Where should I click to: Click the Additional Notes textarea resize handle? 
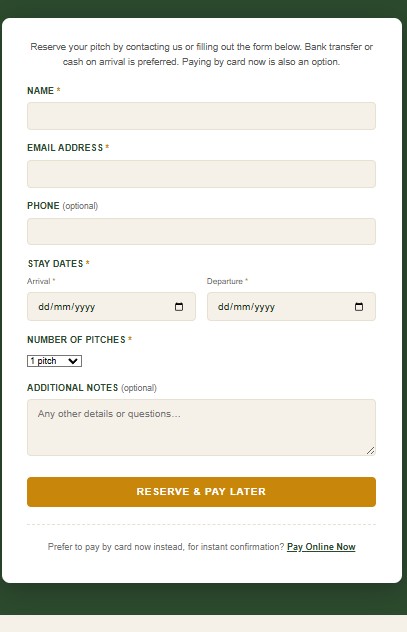pos(371,451)
